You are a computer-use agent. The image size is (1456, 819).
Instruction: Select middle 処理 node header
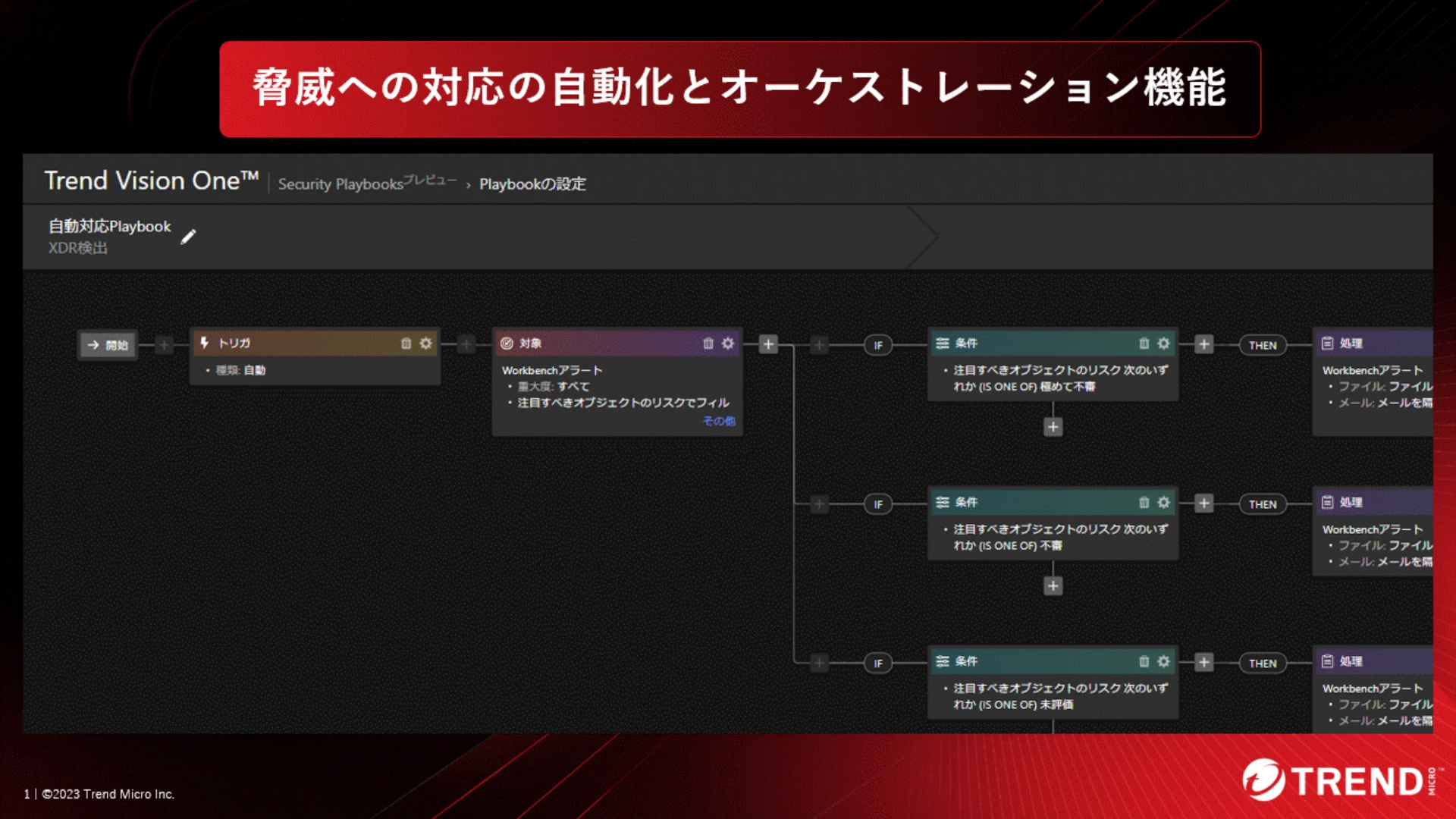(x=1373, y=503)
